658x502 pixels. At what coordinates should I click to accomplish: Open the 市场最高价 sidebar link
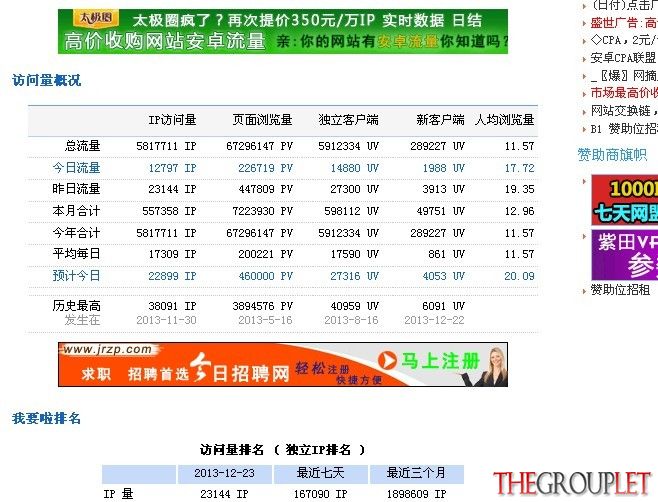point(624,92)
